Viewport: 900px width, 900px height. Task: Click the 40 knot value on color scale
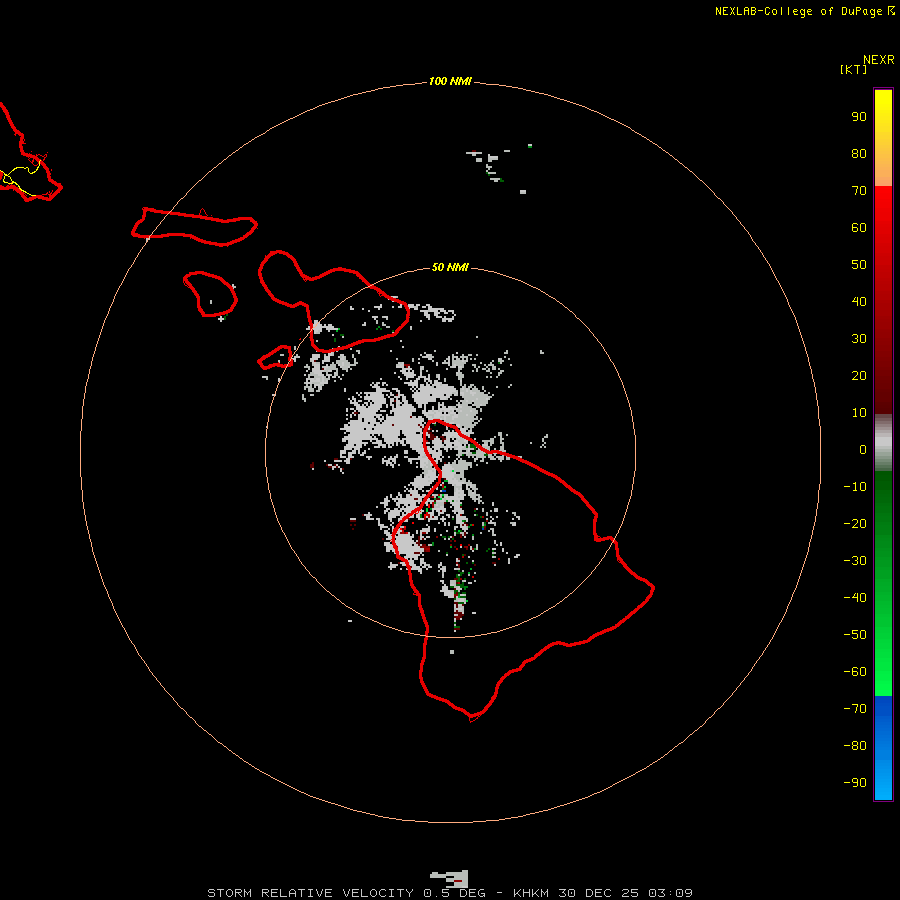click(859, 302)
